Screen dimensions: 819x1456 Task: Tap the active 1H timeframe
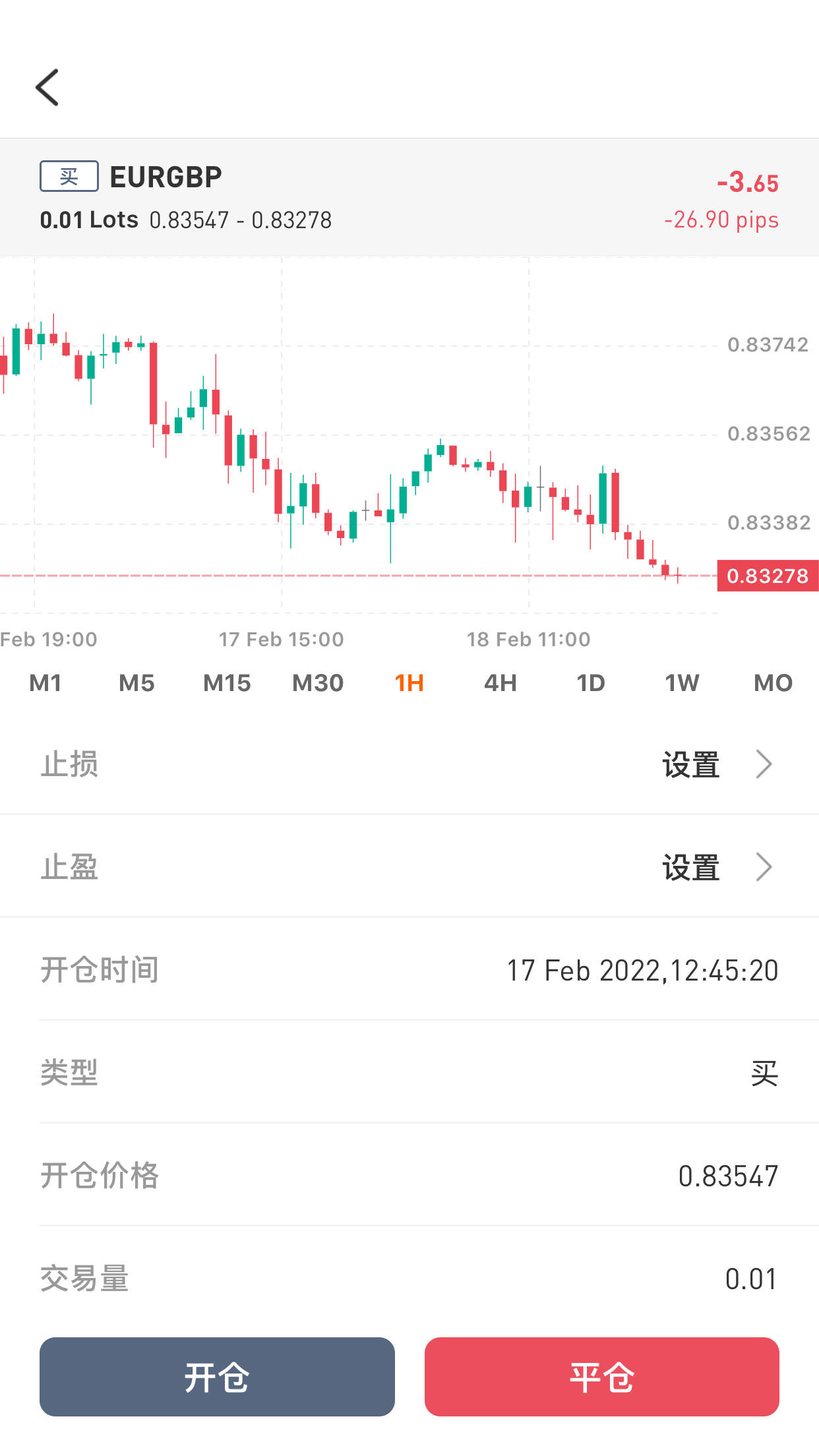coord(409,682)
